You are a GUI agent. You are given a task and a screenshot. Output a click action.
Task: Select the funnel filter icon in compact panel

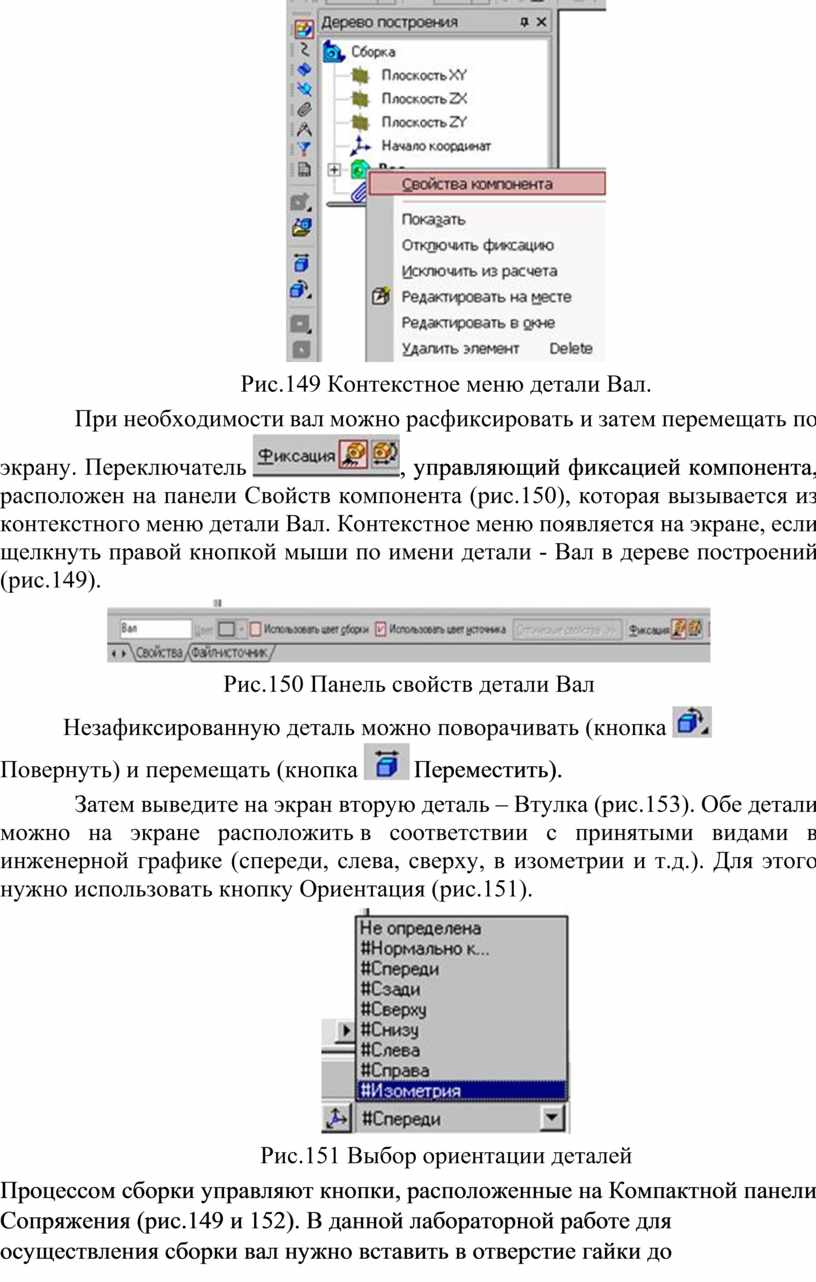(x=303, y=148)
